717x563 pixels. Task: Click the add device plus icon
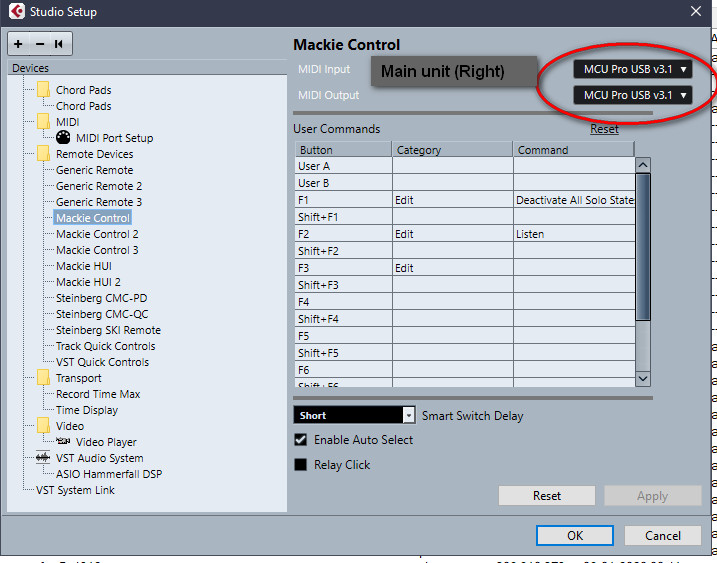pos(18,44)
